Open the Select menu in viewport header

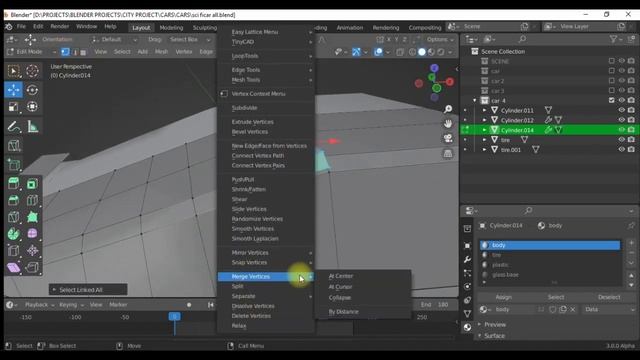coord(122,52)
